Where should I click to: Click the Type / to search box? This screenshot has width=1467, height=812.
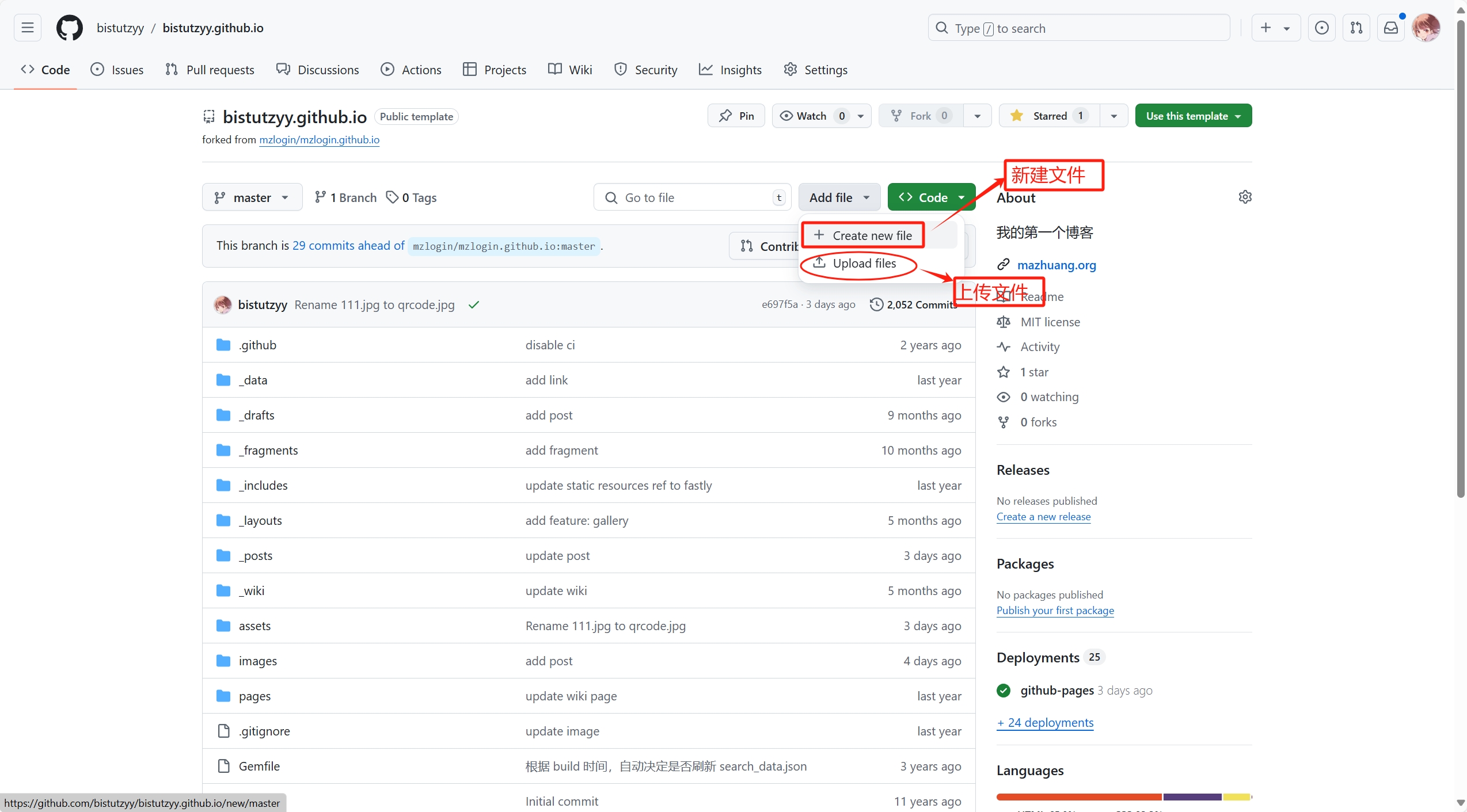click(1078, 28)
